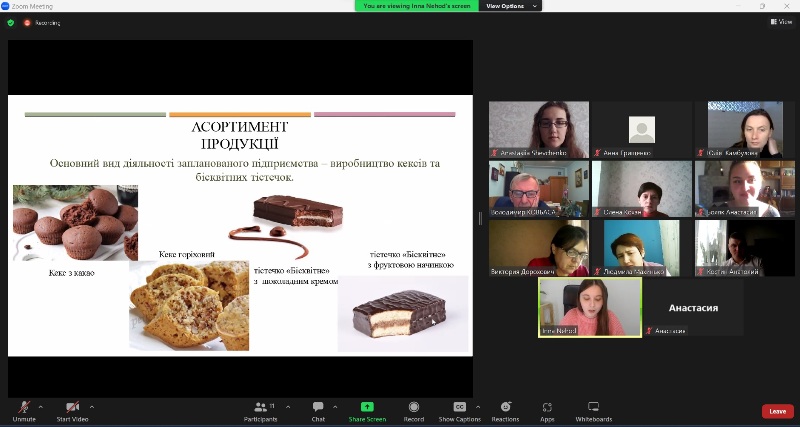
Task: Select Олена Кохан's video tile
Action: [642, 189]
